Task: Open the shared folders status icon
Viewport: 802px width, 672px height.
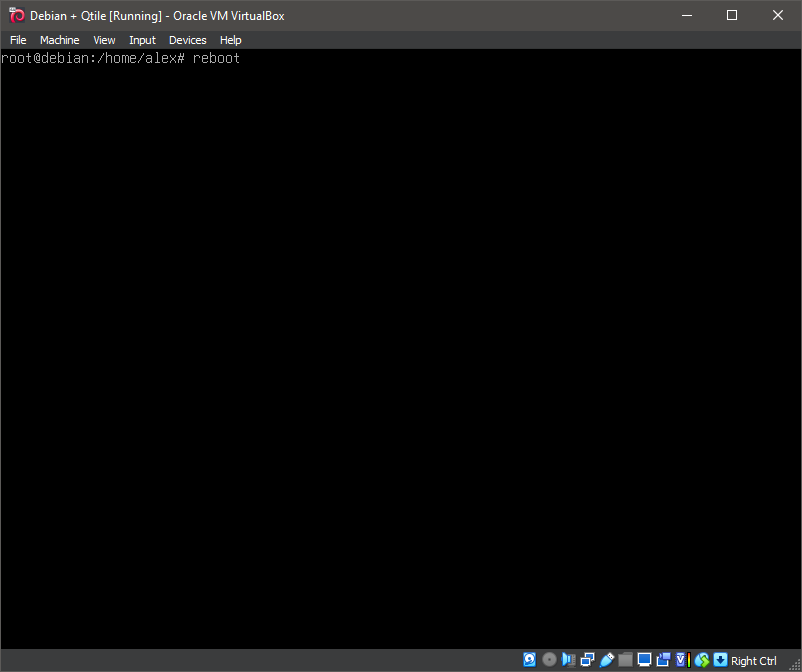Action: pos(625,660)
